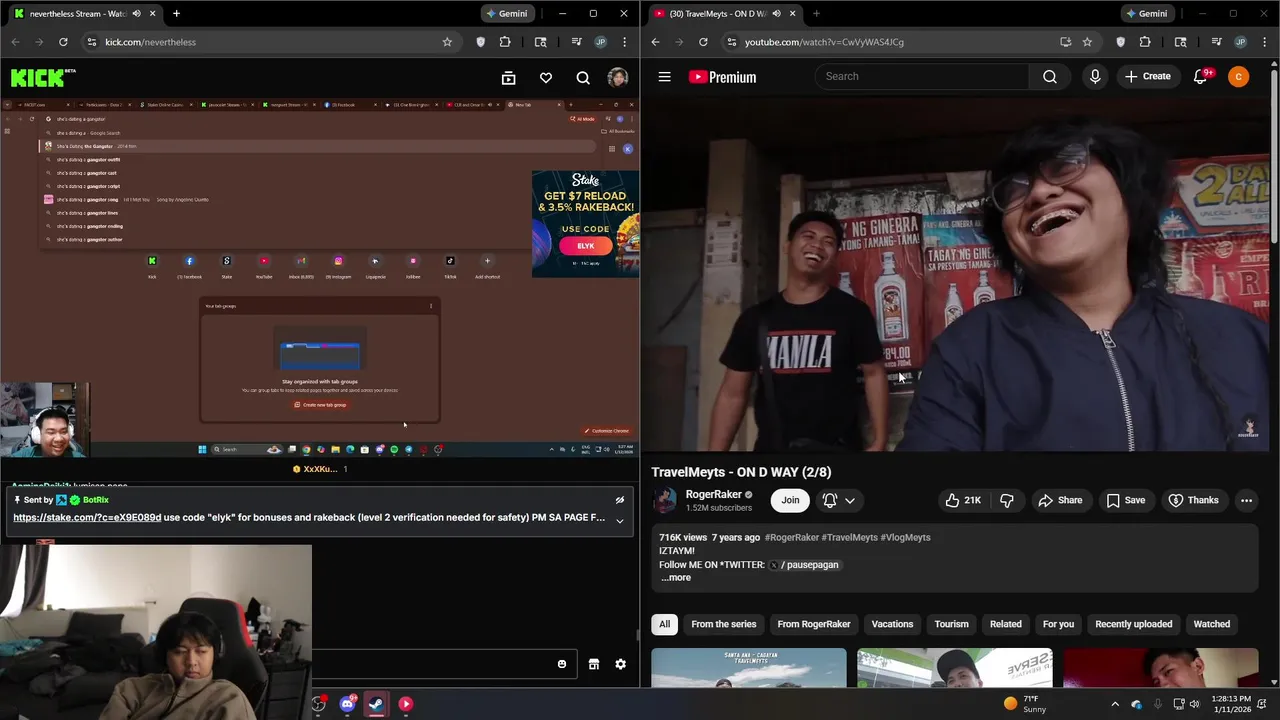The image size is (1280, 720).
Task: Select the Vacations filter chip
Action: tap(892, 624)
